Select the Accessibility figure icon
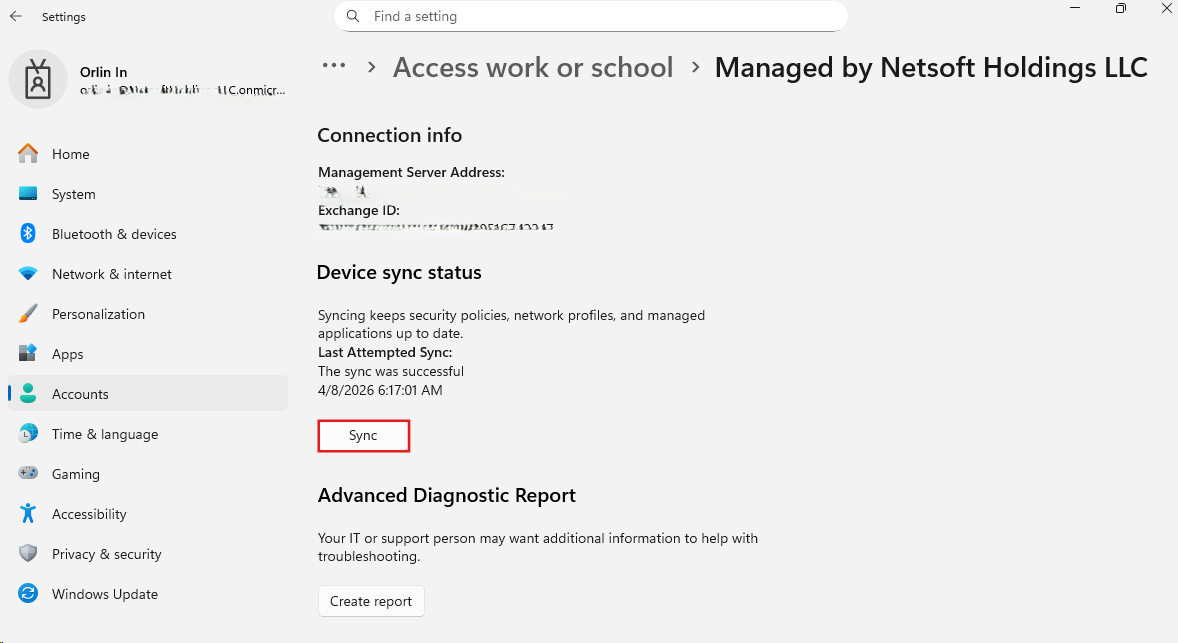 point(28,514)
